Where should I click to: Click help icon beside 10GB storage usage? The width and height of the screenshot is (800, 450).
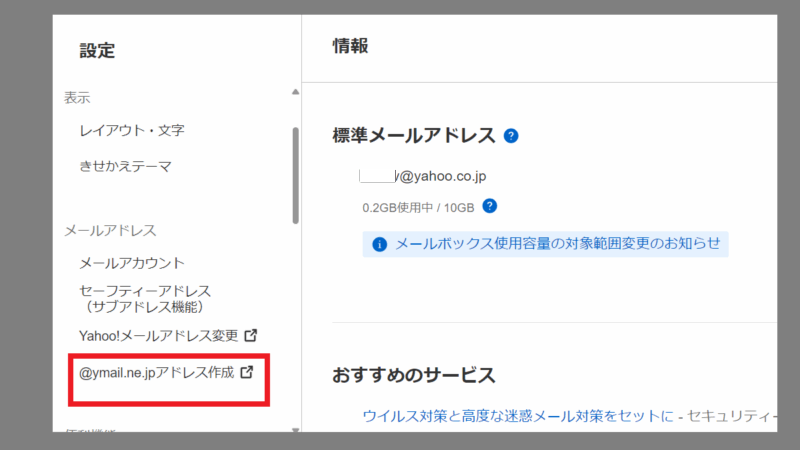coord(490,206)
